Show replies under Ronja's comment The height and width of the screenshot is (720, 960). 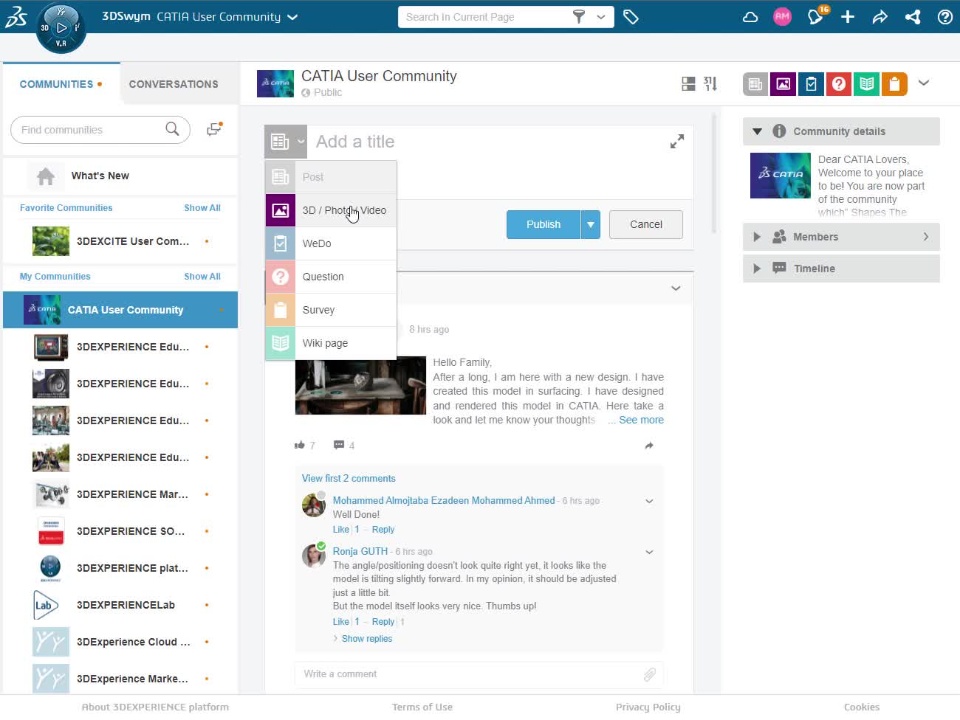(x=366, y=639)
